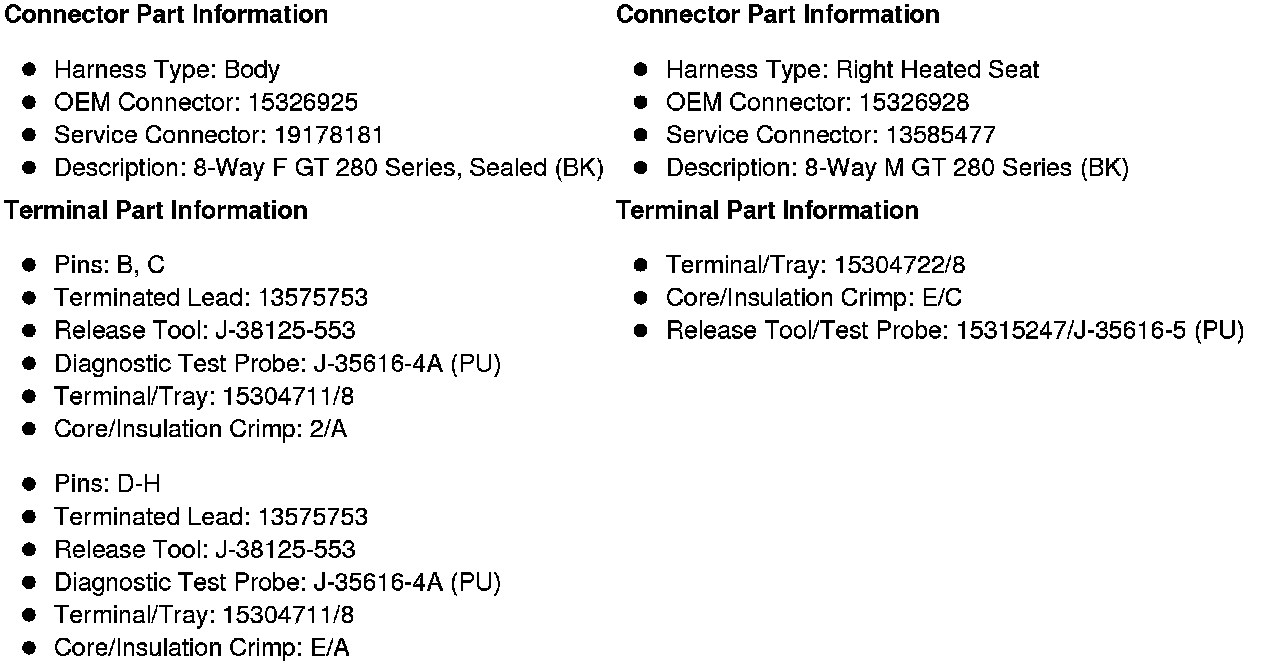Click the Pins: B, C entry

(x=110, y=265)
